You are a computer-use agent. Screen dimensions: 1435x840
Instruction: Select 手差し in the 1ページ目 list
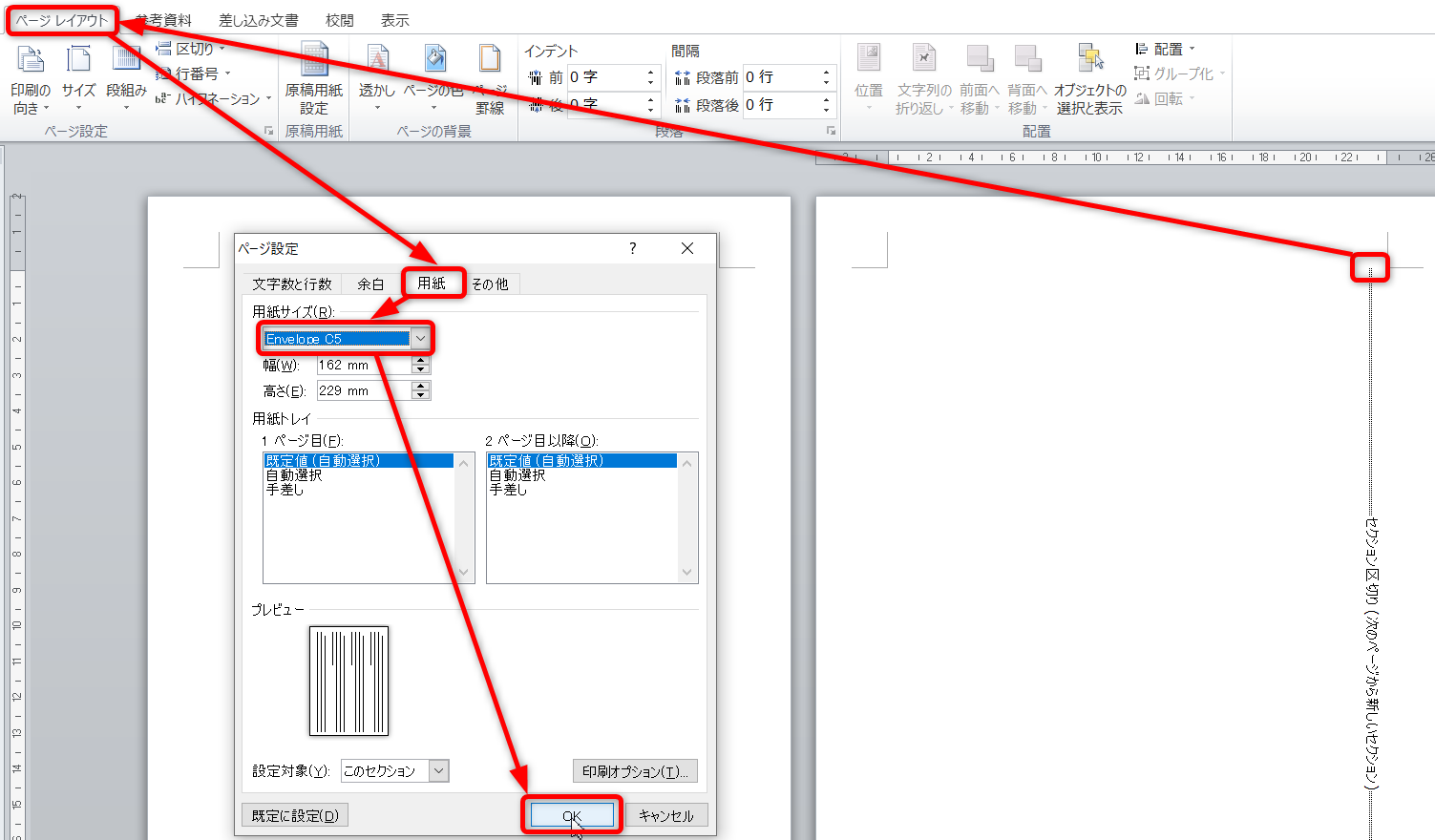285,490
